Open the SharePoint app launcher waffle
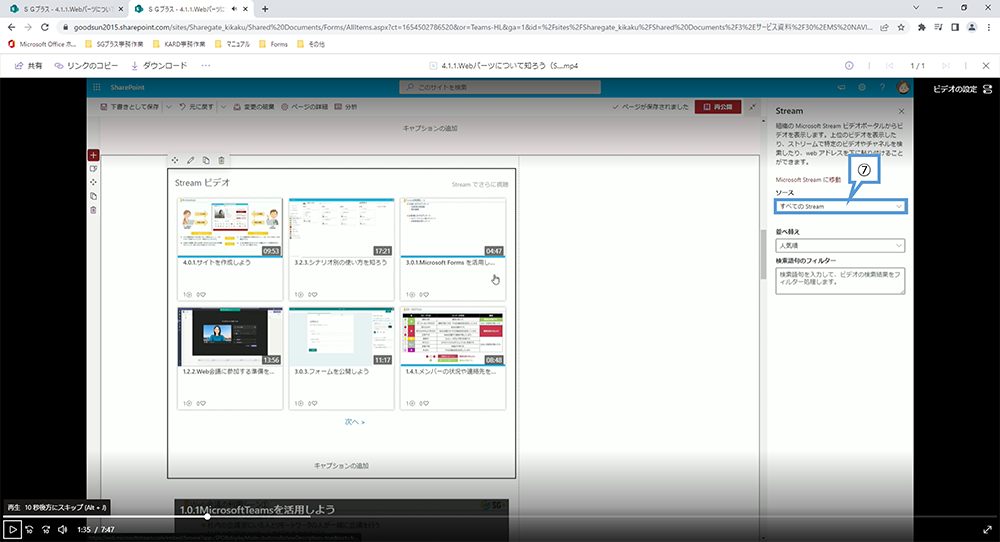The width and height of the screenshot is (1000, 542). pyautogui.click(x=97, y=87)
